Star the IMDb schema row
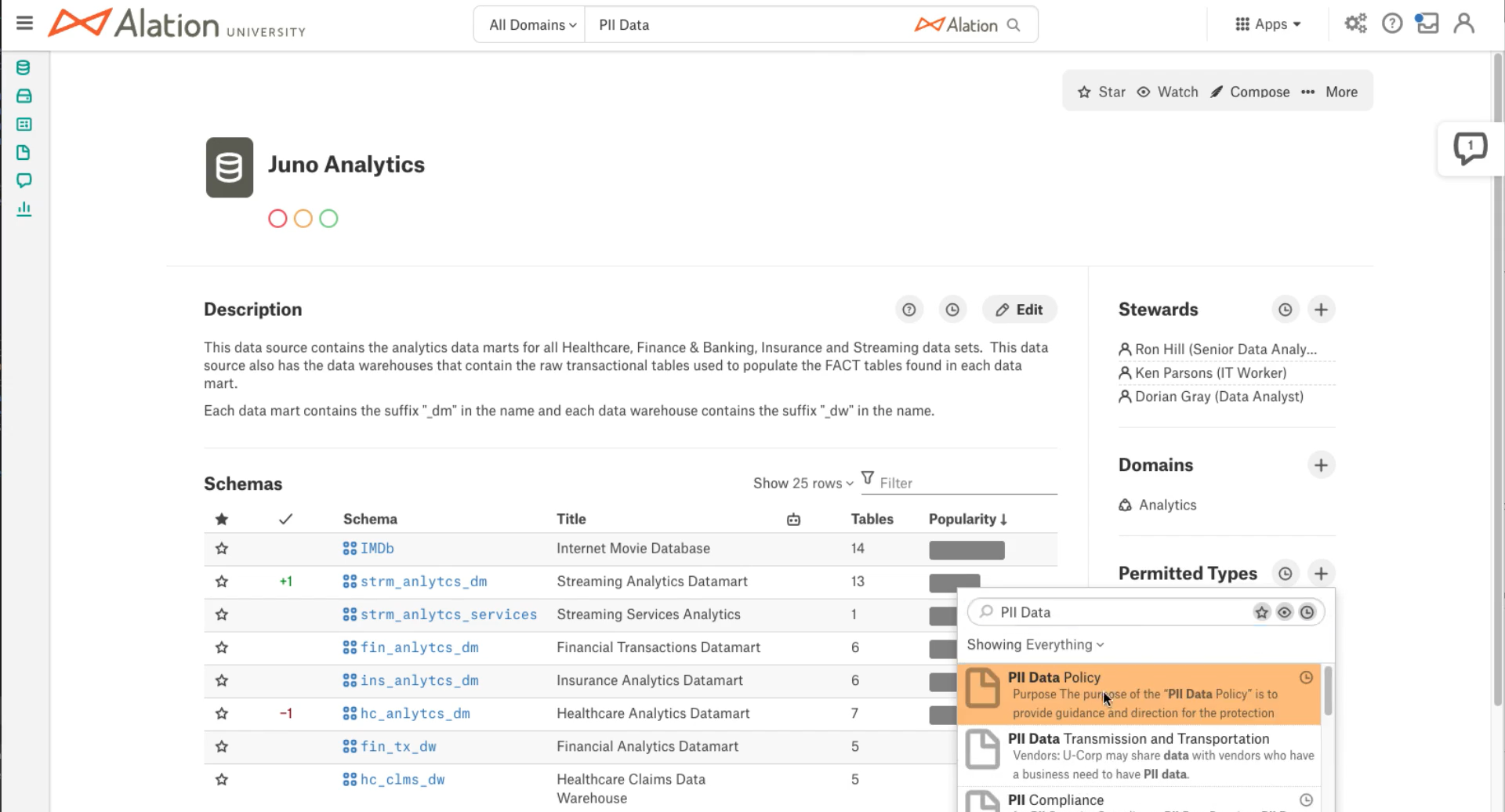The image size is (1505, 812). click(x=222, y=549)
